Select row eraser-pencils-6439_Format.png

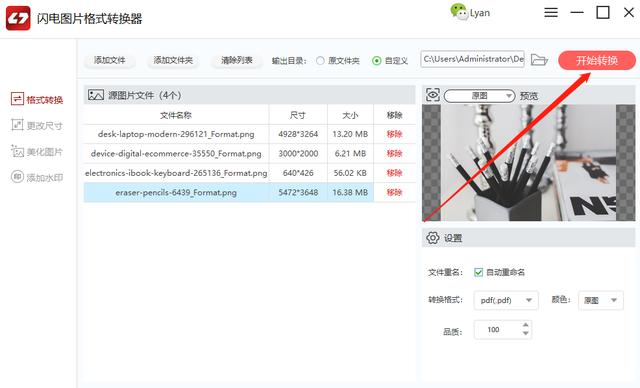[249, 192]
